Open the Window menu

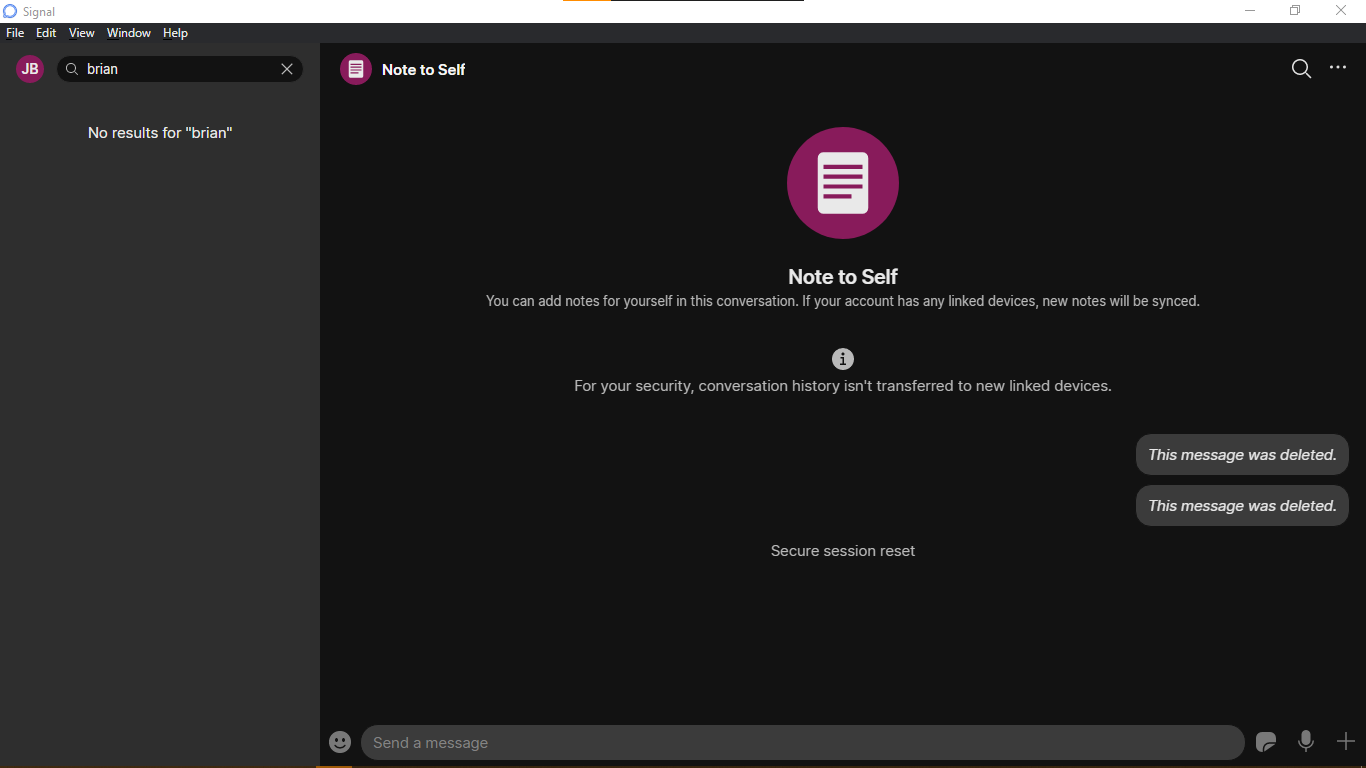128,32
